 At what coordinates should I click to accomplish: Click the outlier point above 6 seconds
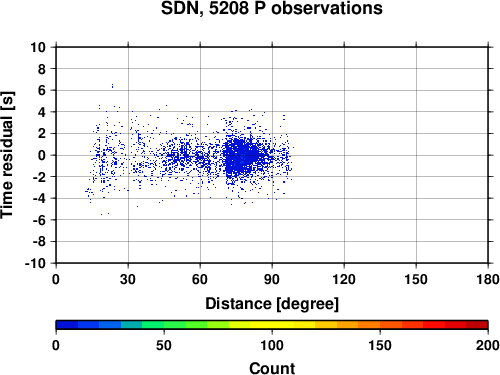(x=112, y=86)
